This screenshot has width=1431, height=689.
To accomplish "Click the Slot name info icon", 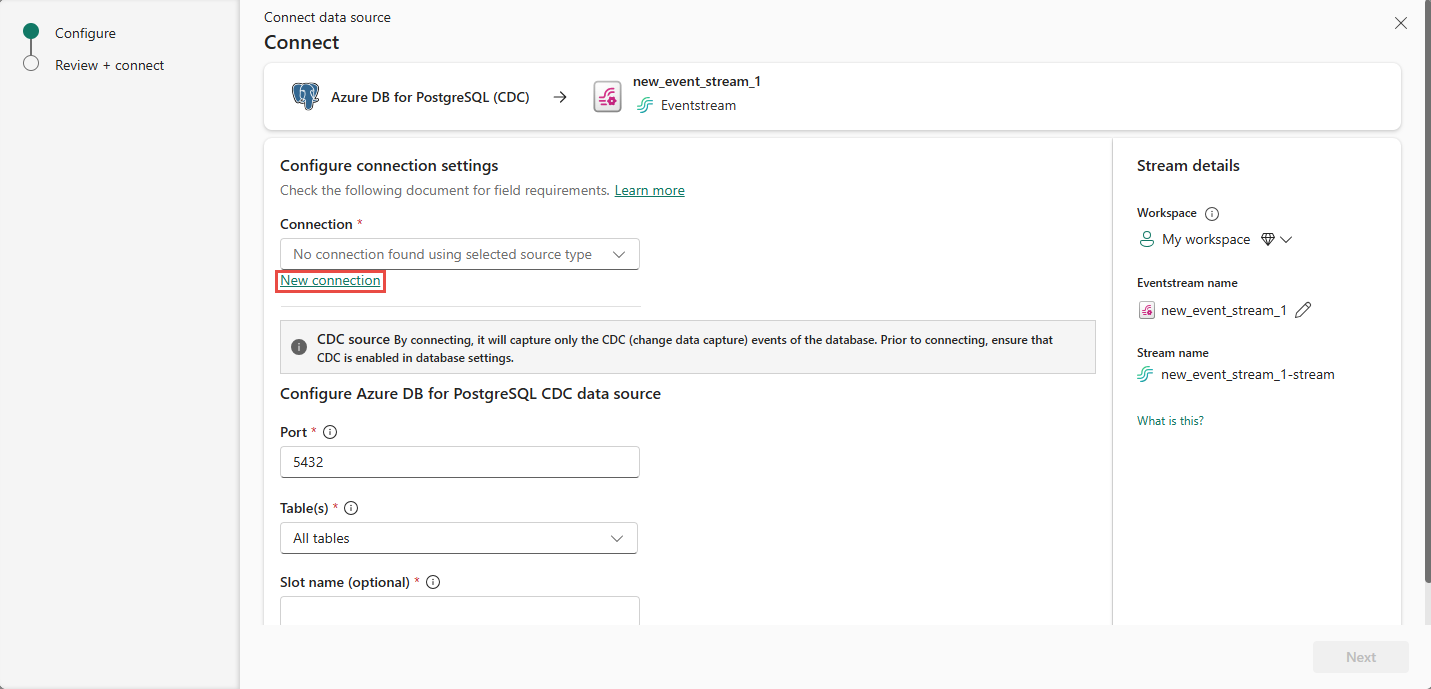I will point(433,582).
